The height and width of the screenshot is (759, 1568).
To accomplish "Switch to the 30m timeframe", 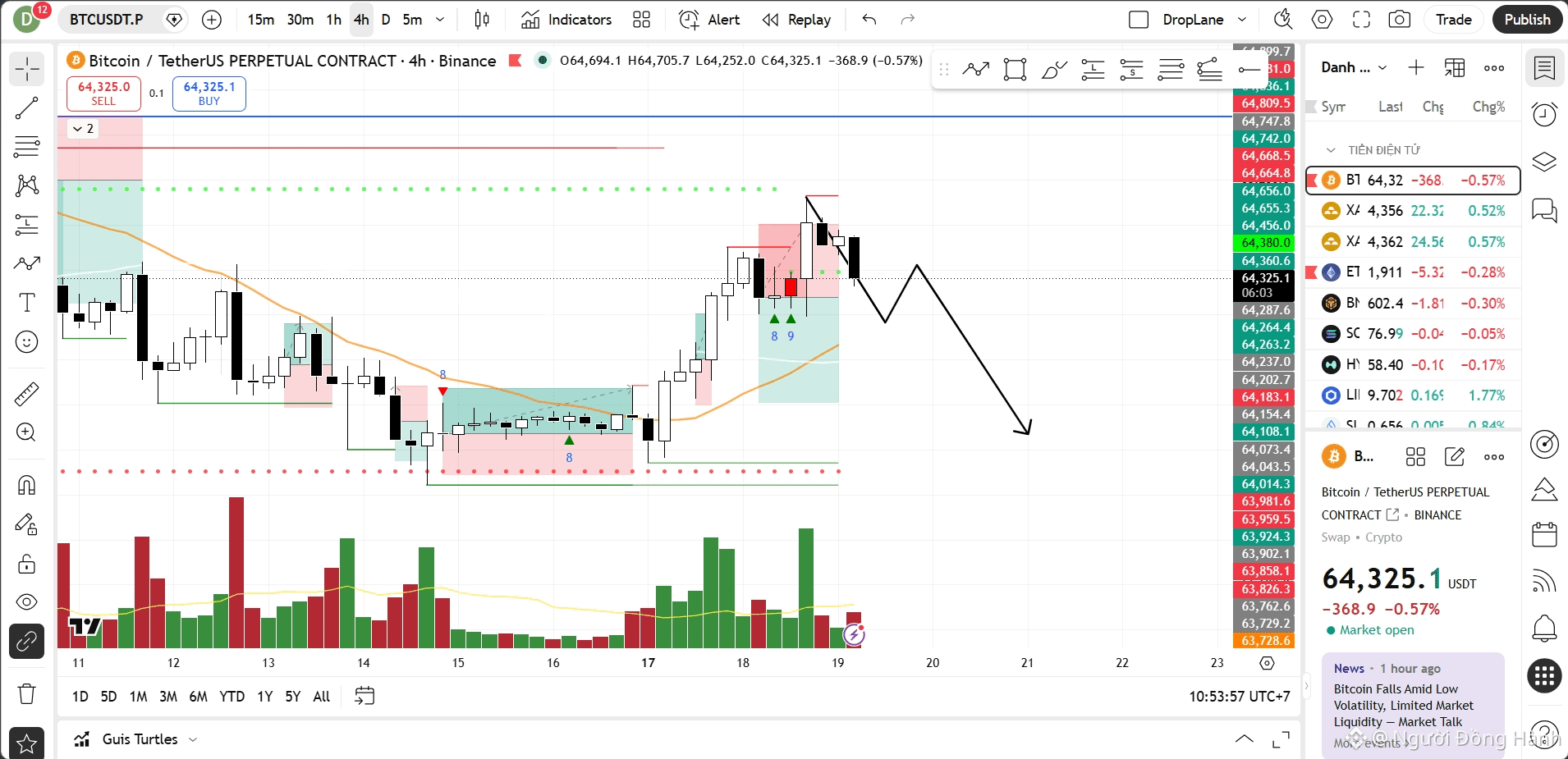I will point(300,20).
